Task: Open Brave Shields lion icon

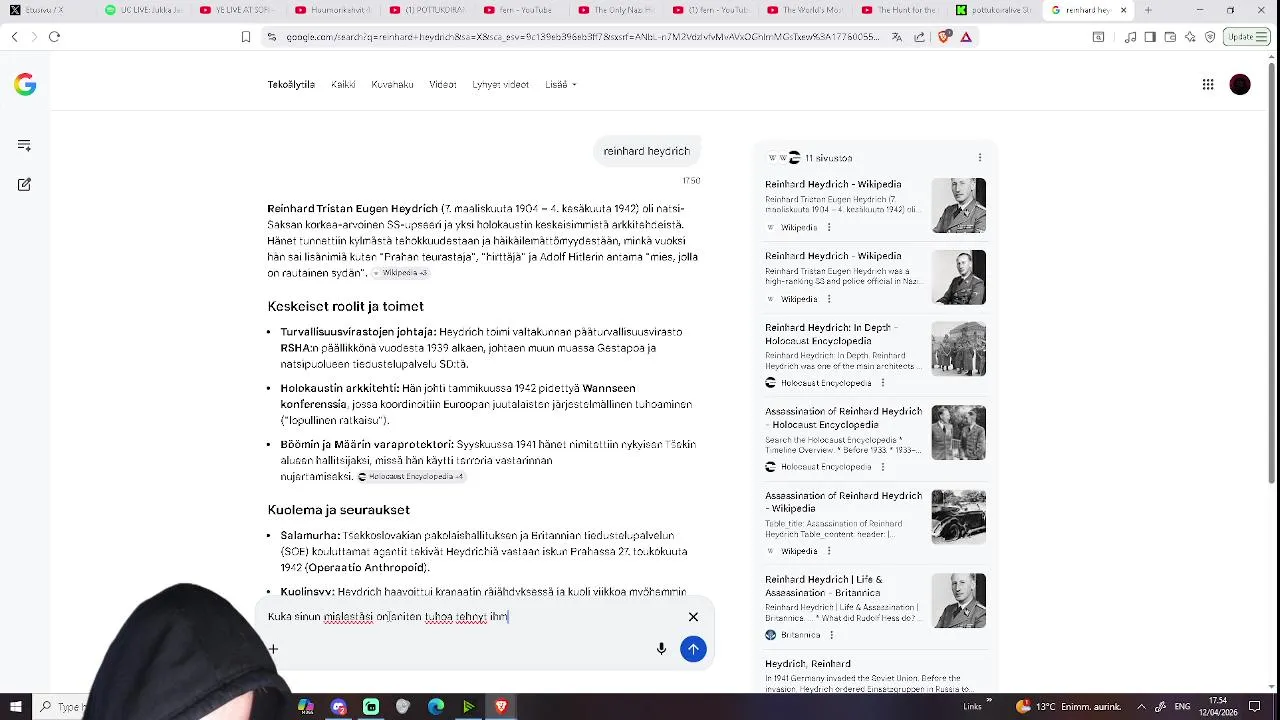Action: point(944,37)
